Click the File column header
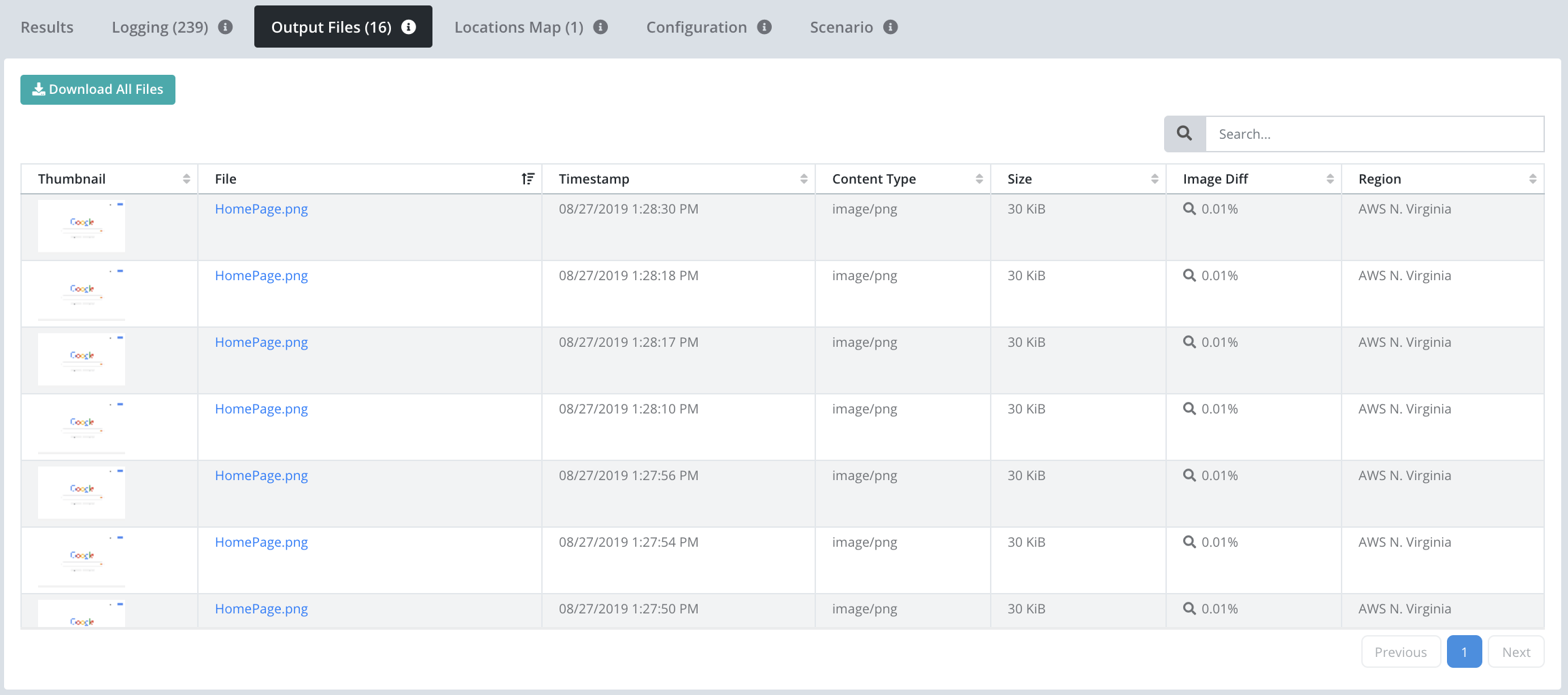The image size is (1568, 695). pos(370,179)
